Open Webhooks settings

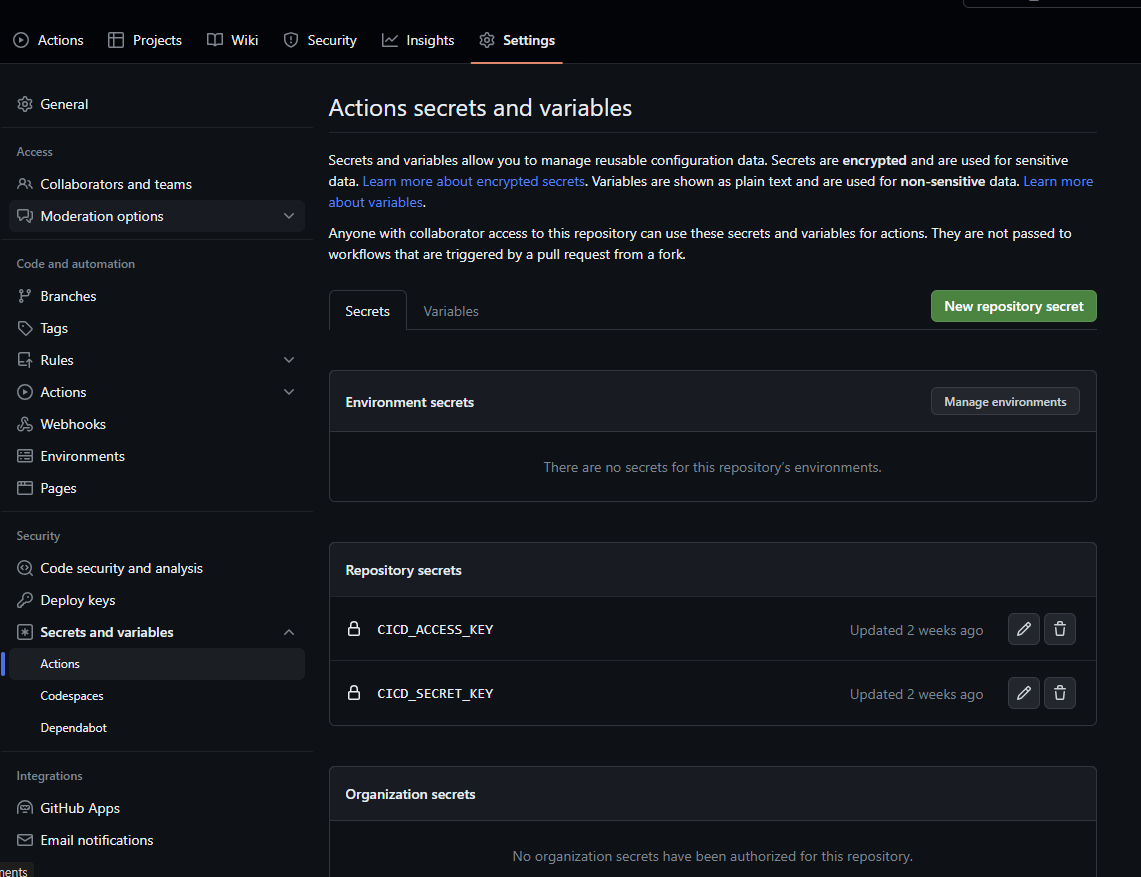coord(157,424)
